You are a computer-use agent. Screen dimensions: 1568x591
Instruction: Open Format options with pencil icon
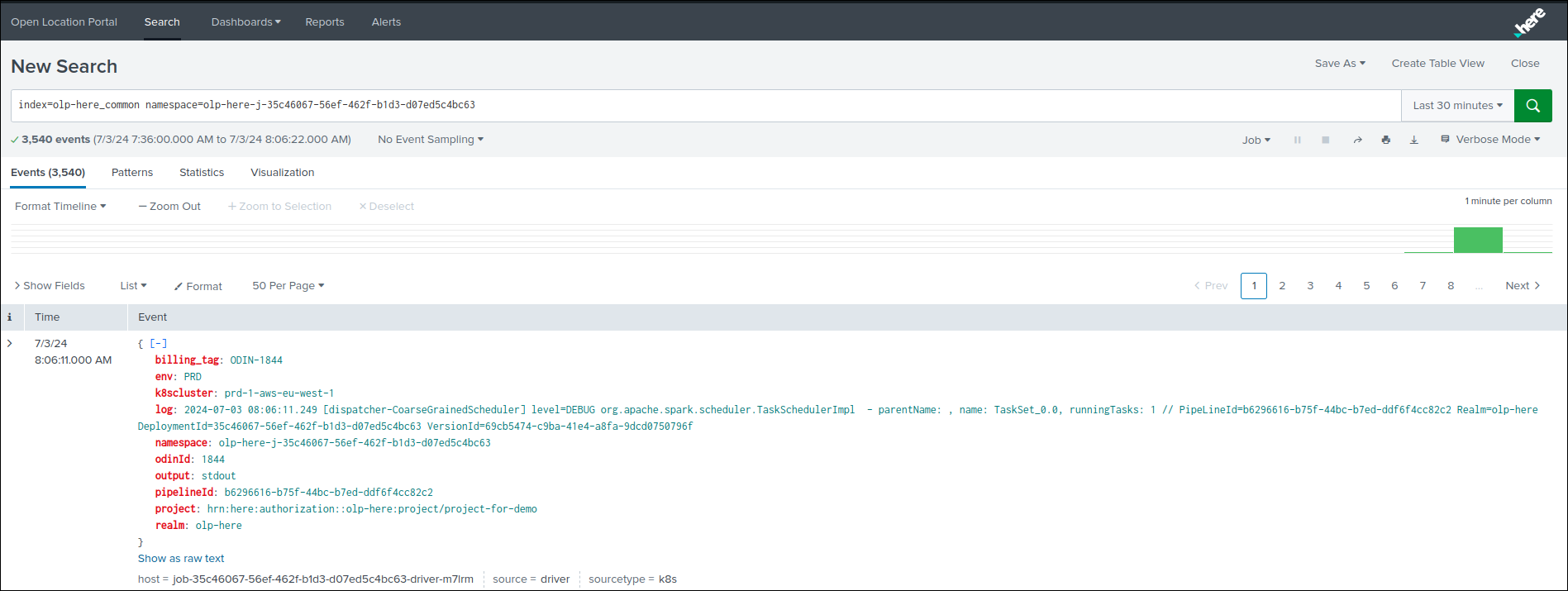pos(198,286)
